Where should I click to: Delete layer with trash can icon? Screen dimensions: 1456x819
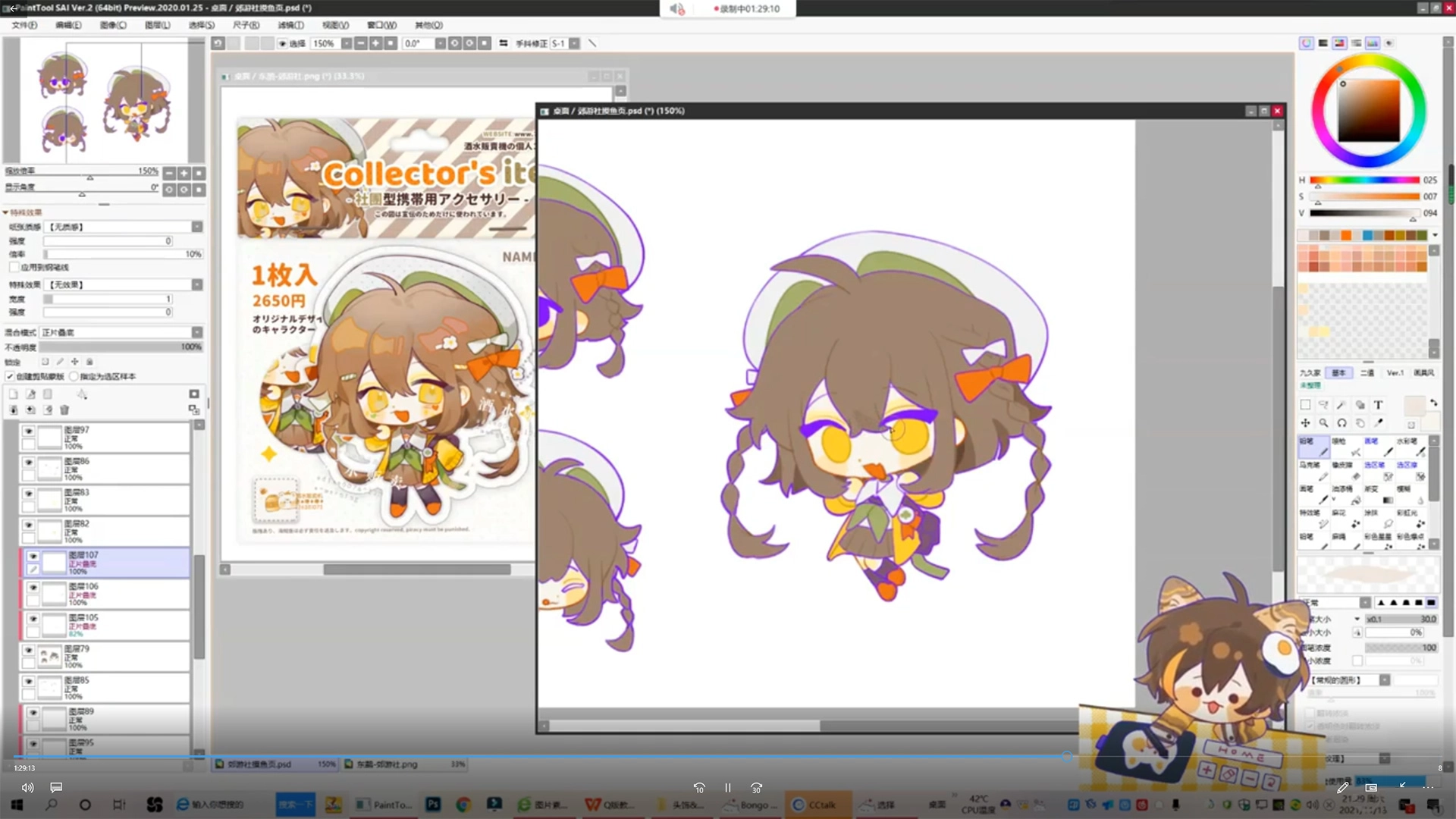point(64,410)
